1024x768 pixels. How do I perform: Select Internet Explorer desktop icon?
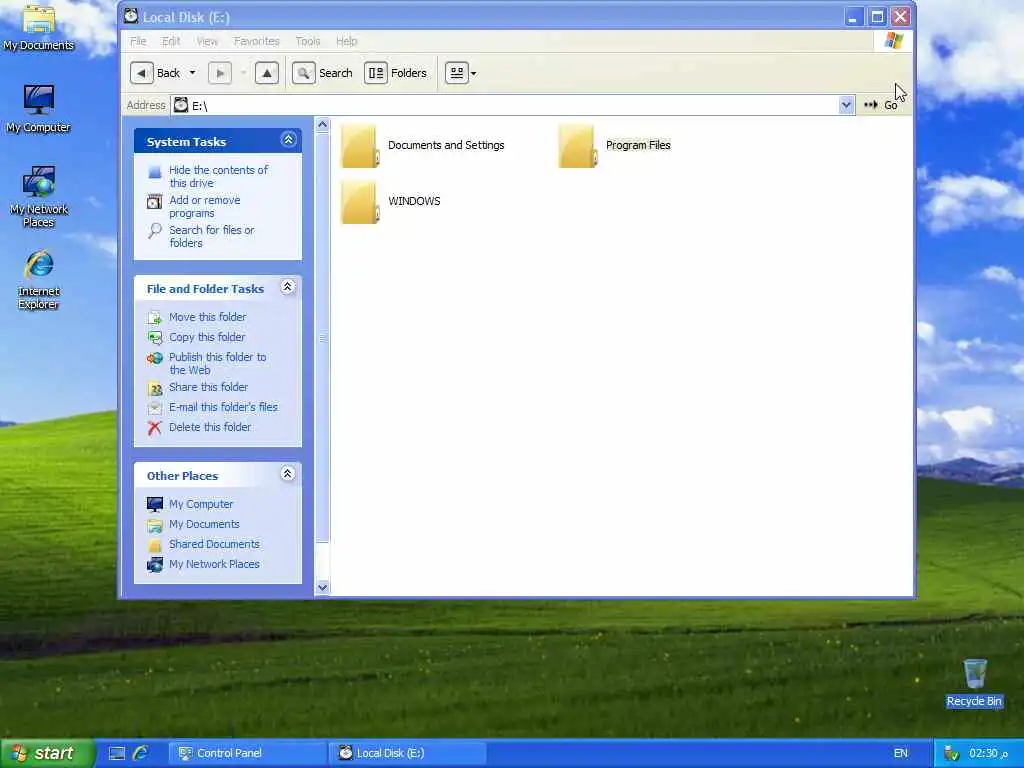(39, 280)
